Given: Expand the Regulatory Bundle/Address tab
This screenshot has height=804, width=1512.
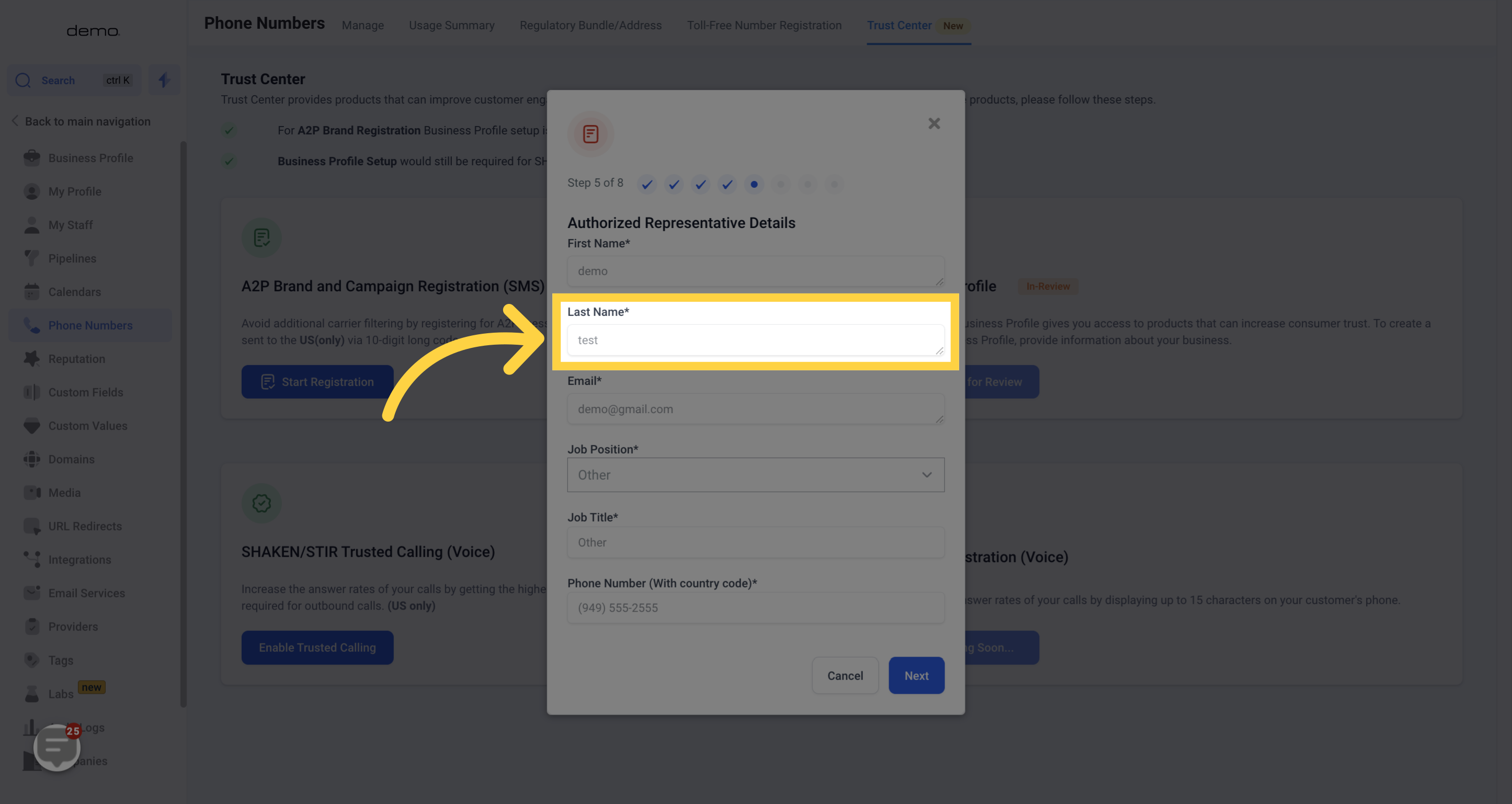Looking at the screenshot, I should [591, 25].
